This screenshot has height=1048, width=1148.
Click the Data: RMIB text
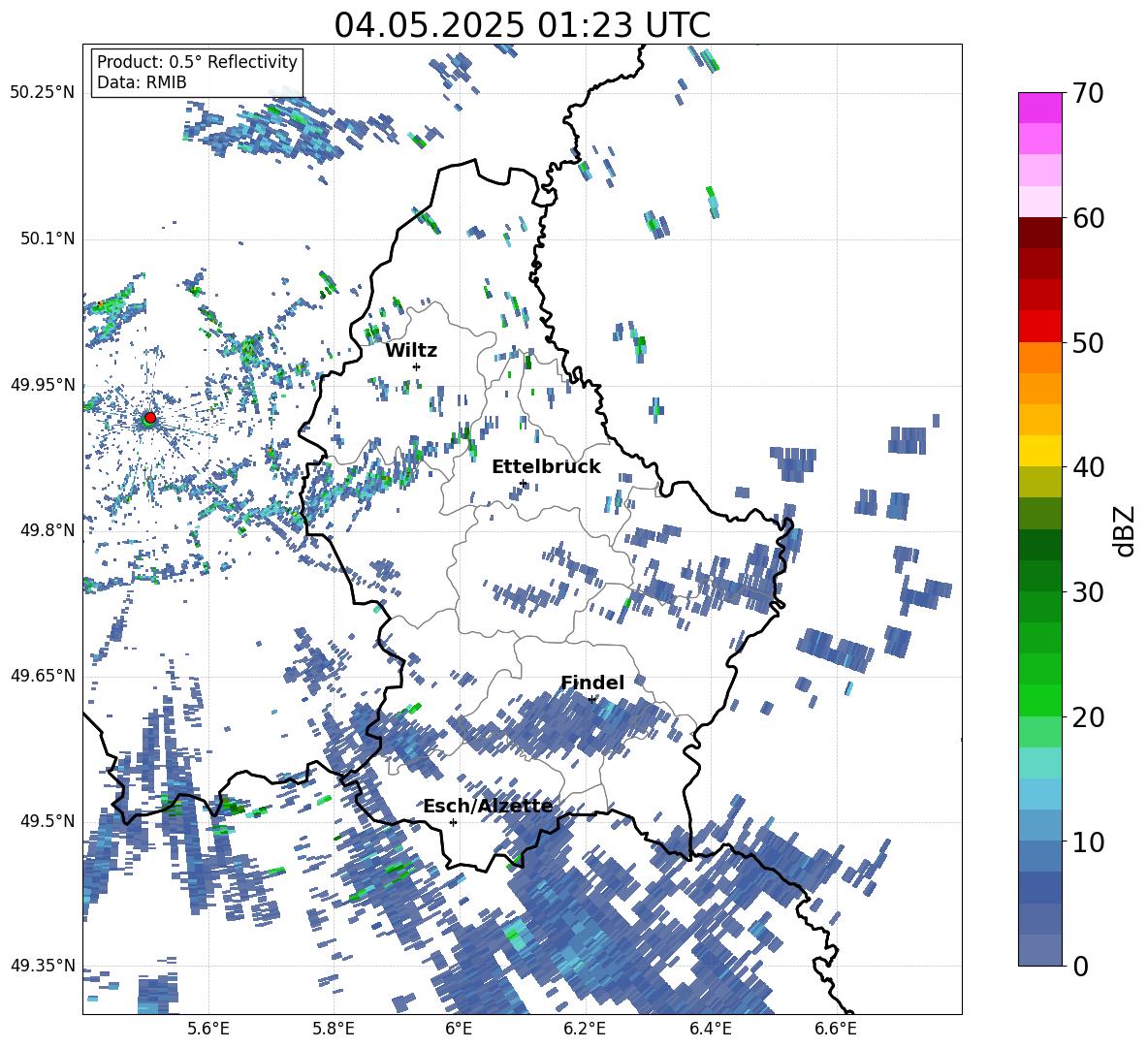(x=142, y=82)
